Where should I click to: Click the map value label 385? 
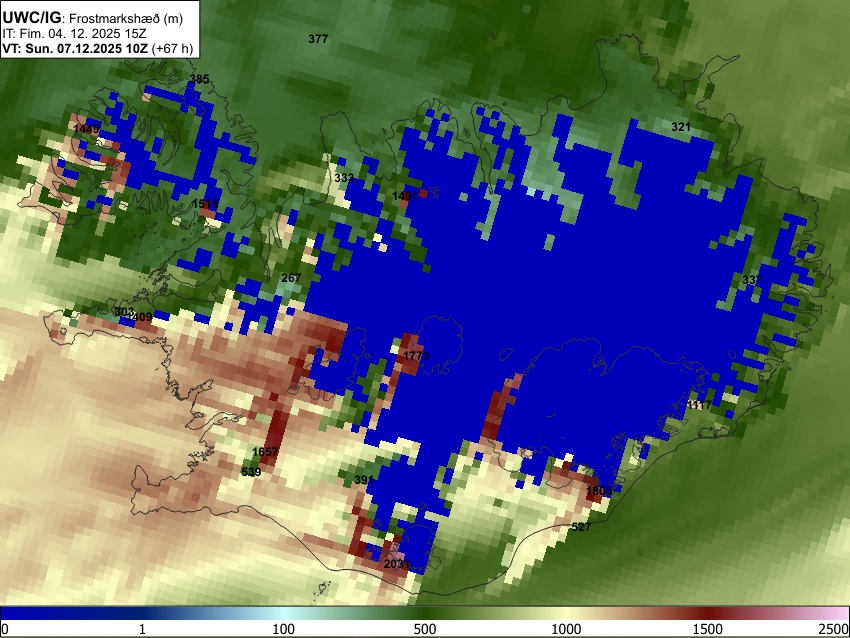point(199,79)
